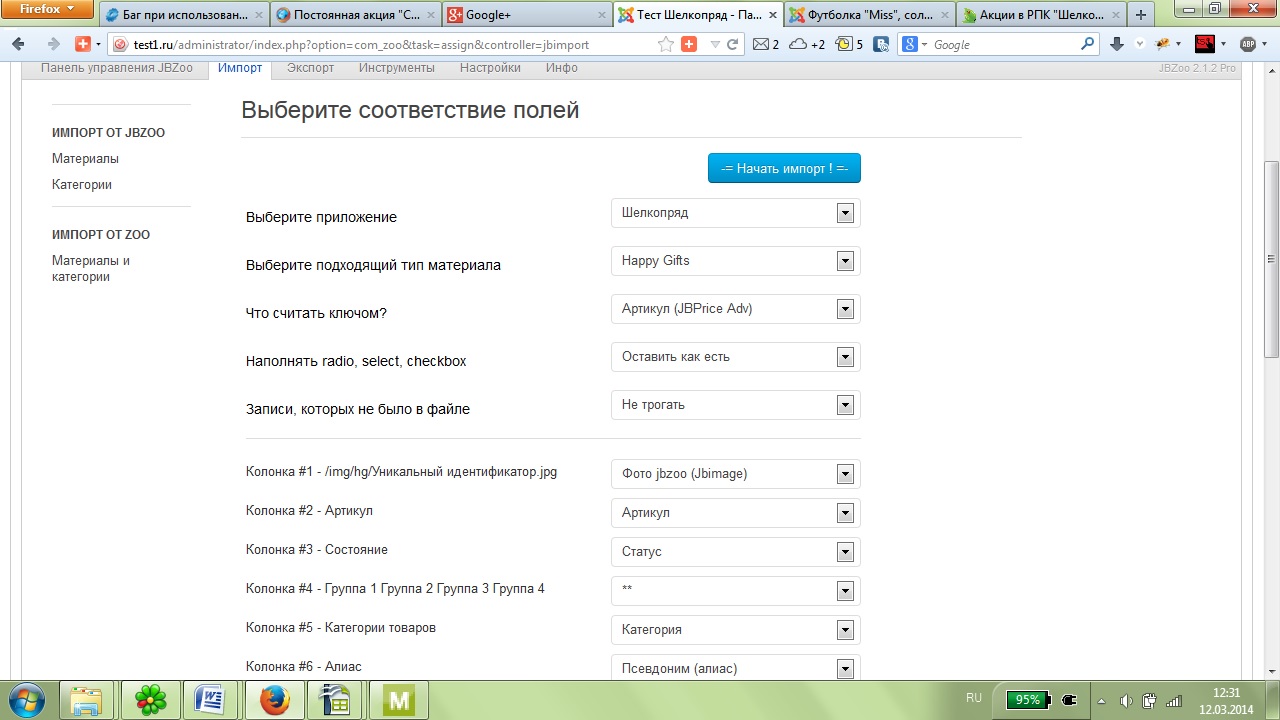The image size is (1280, 720).
Task: Click the weather cloud toolbar icon
Action: (798, 44)
